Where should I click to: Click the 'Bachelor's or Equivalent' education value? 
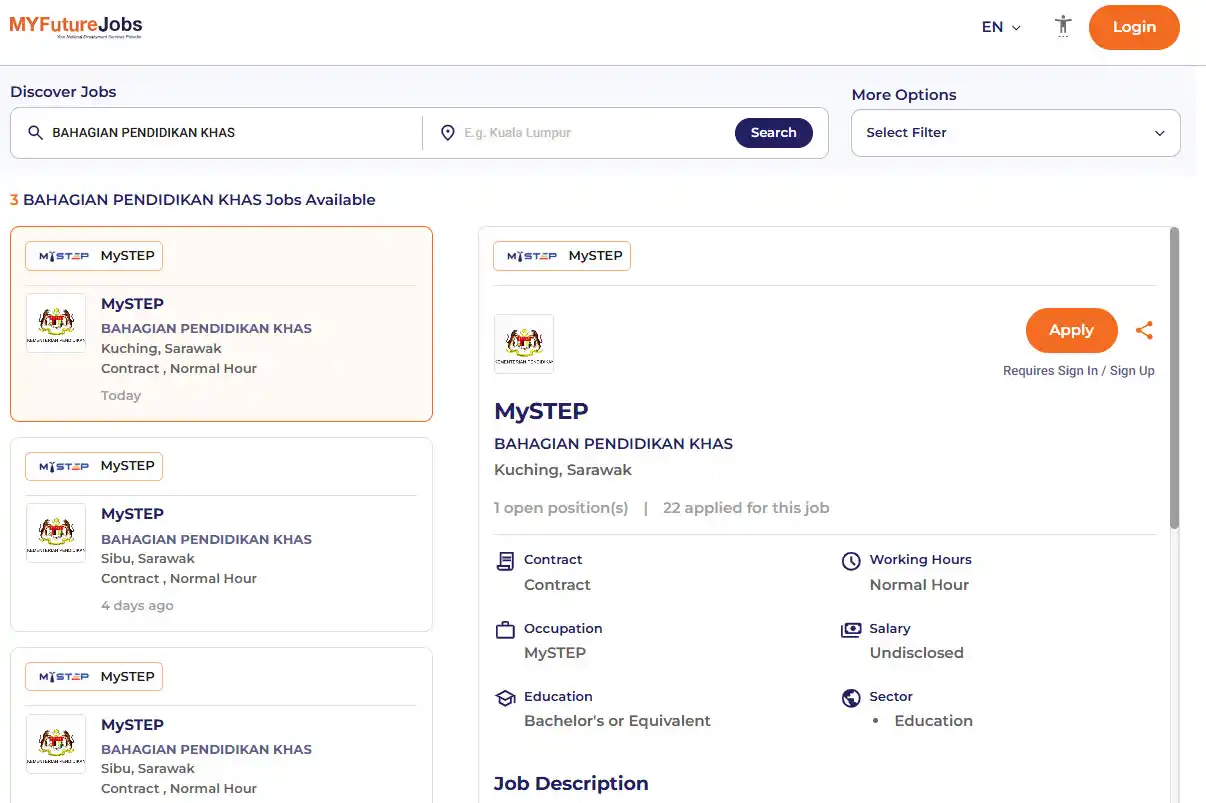(617, 721)
